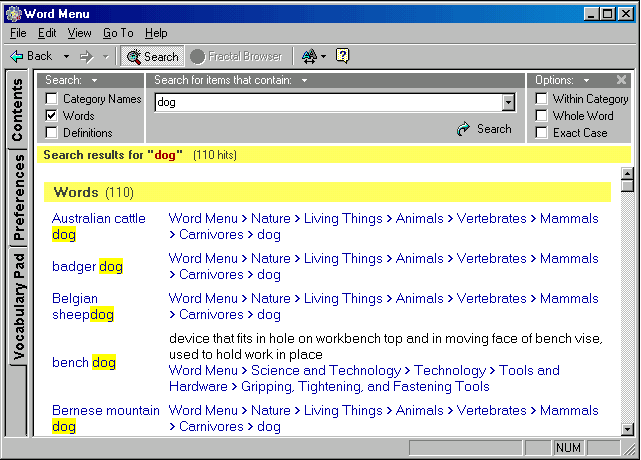The height and width of the screenshot is (460, 641).
Task: Uncheck the Words checkbox
Action: [52, 116]
